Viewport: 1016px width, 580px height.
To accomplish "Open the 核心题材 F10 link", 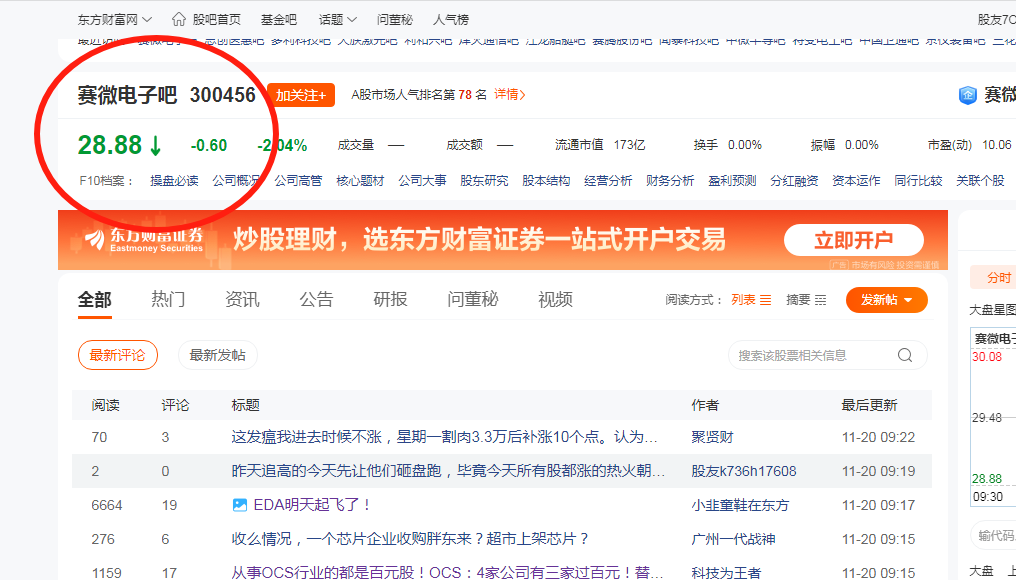I will point(360,181).
